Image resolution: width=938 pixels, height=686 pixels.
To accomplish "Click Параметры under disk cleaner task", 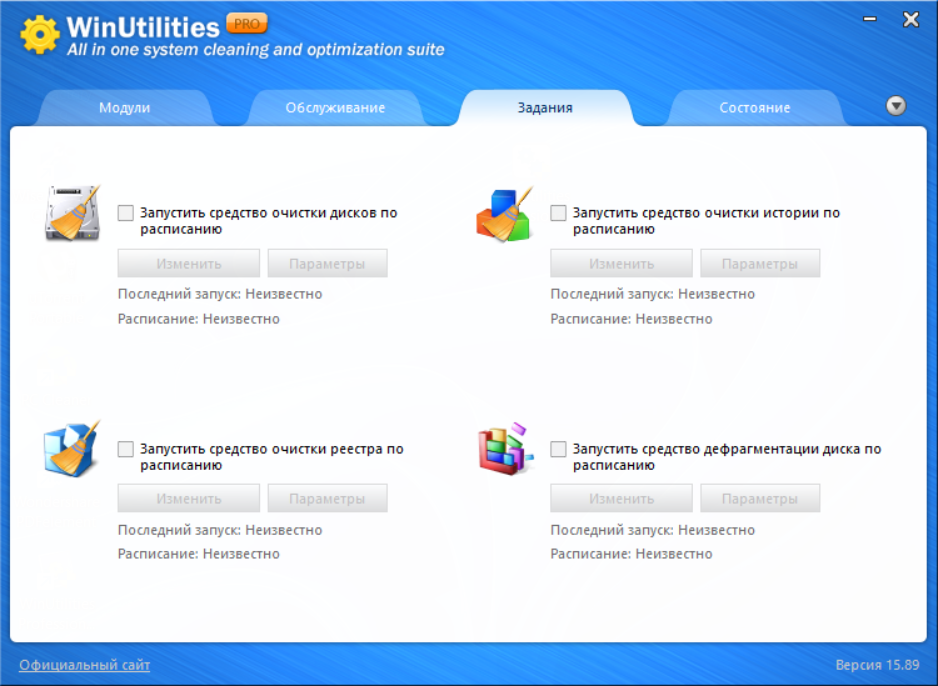I will [327, 264].
